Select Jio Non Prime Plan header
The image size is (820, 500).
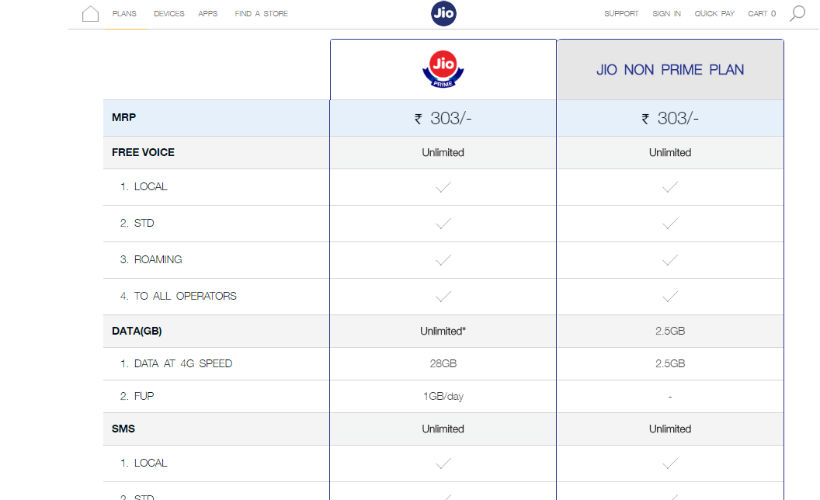[x=670, y=70]
